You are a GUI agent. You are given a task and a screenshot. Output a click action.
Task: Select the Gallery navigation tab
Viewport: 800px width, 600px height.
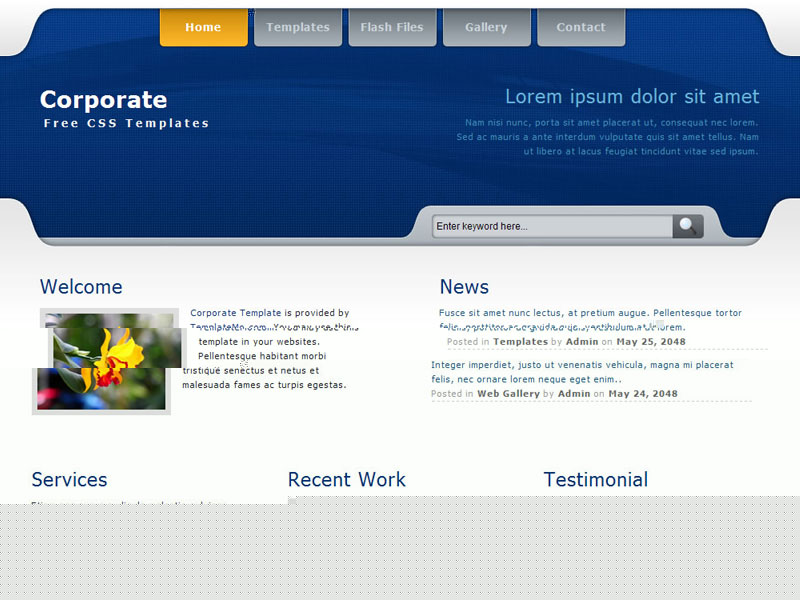click(x=486, y=28)
